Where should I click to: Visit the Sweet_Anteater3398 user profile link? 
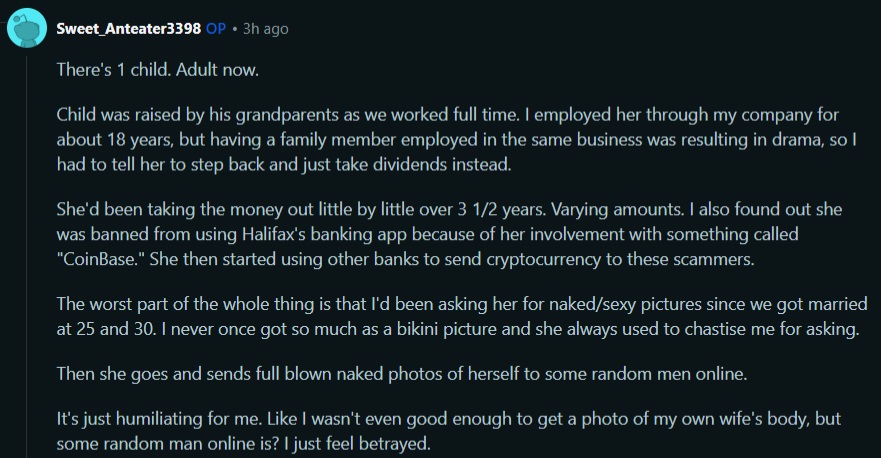129,29
